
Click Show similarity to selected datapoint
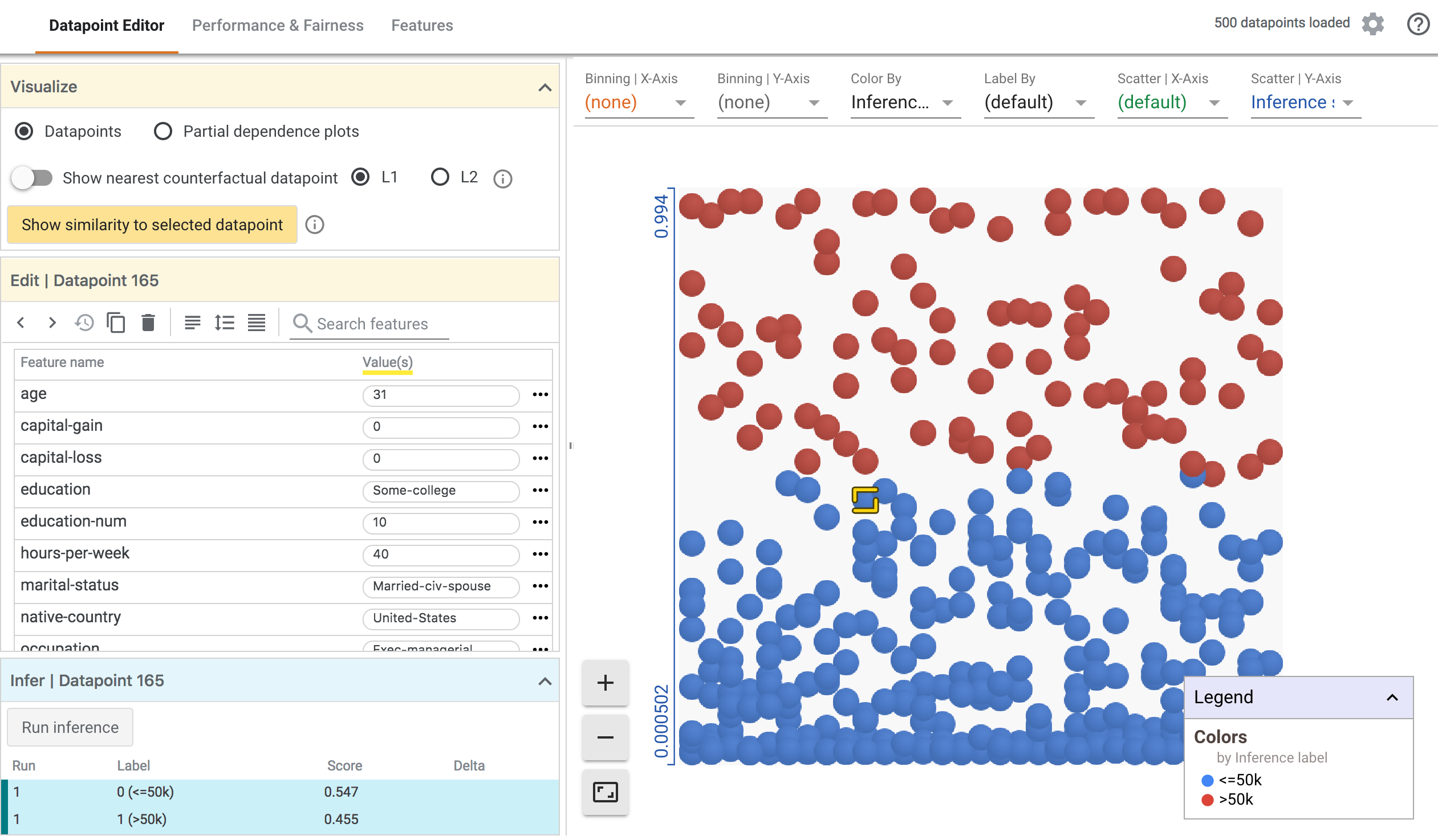click(x=152, y=223)
